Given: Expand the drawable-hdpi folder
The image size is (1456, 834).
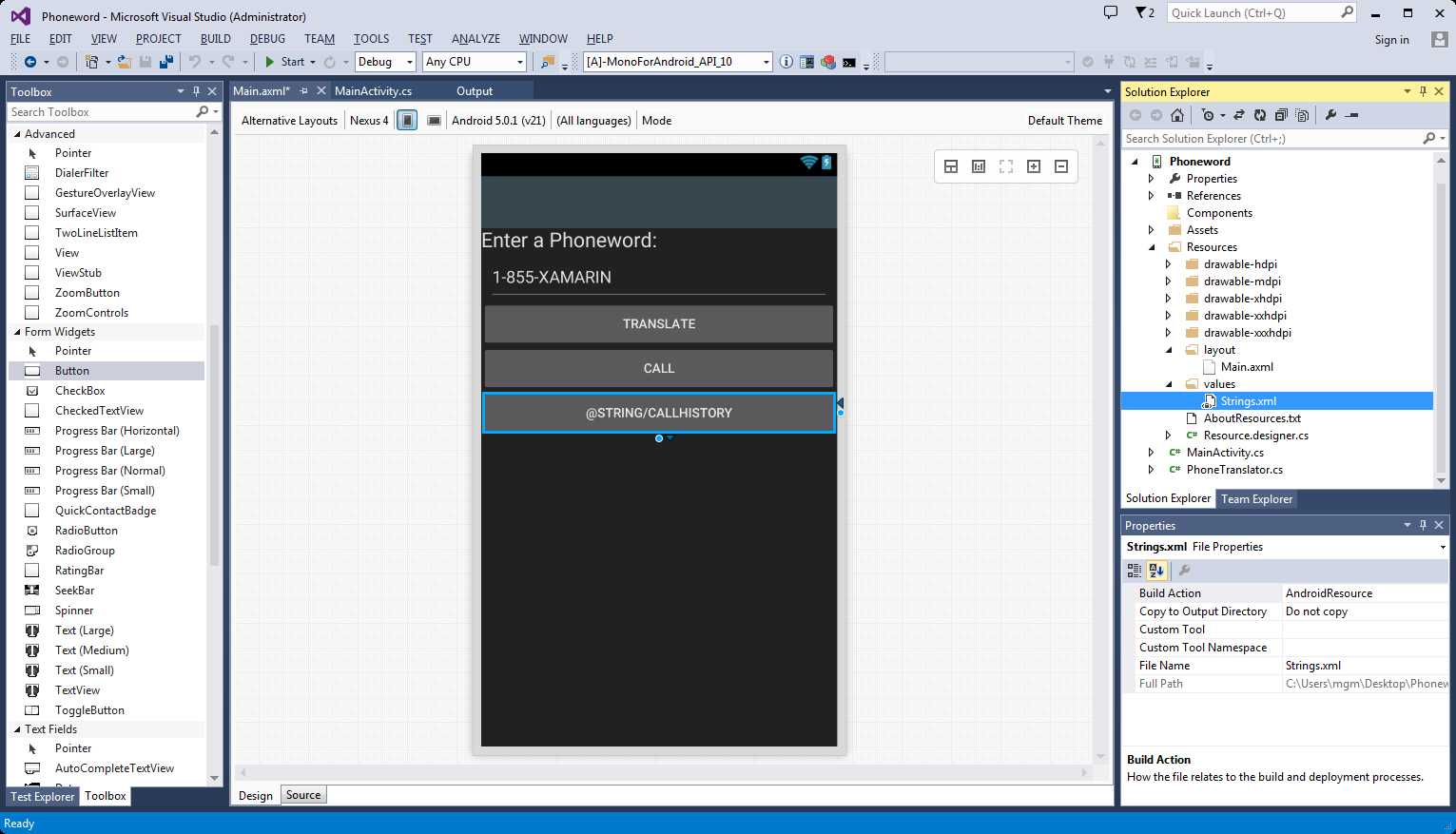Looking at the screenshot, I should (1169, 264).
